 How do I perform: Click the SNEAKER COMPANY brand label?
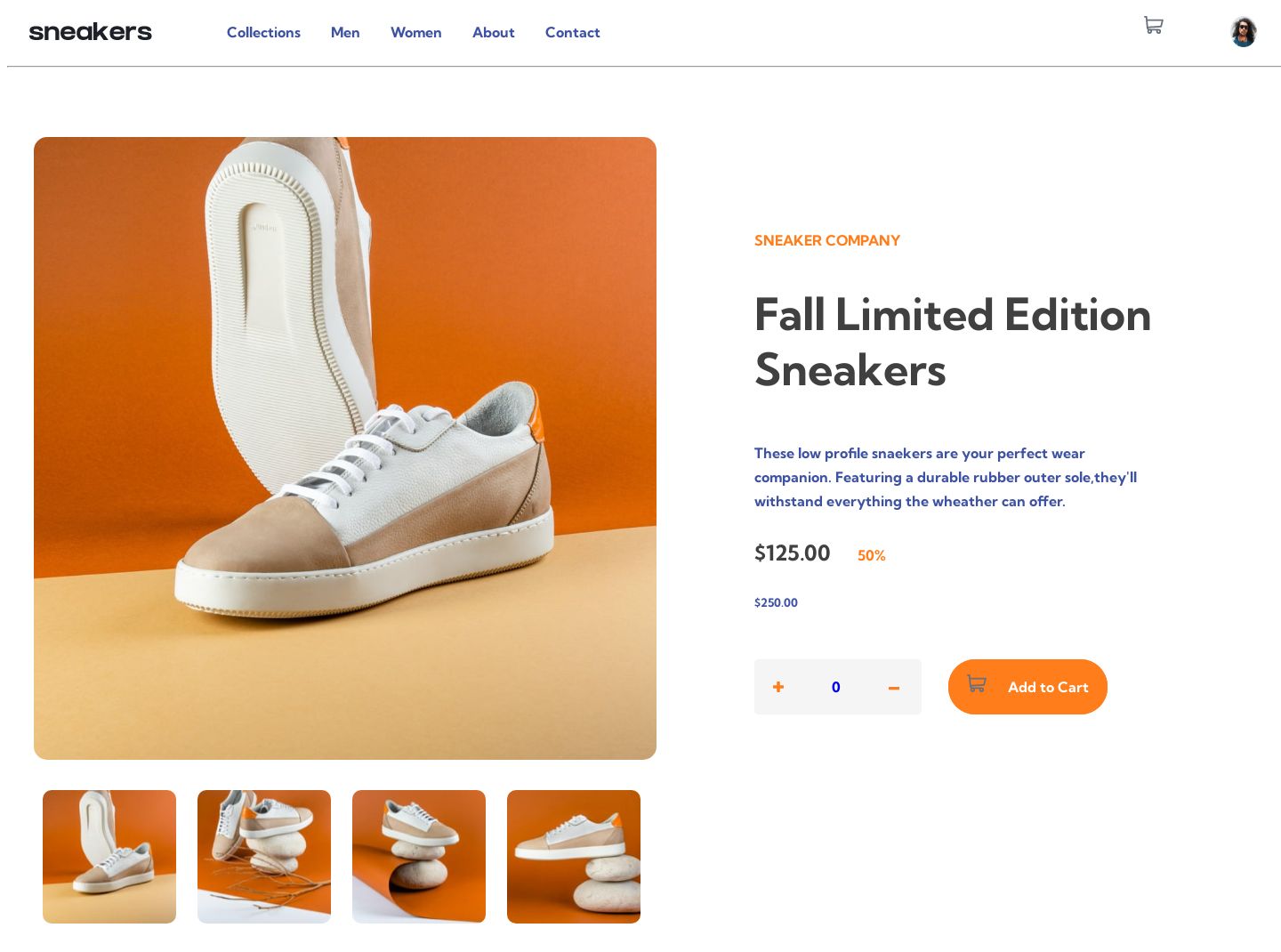pyautogui.click(x=826, y=240)
